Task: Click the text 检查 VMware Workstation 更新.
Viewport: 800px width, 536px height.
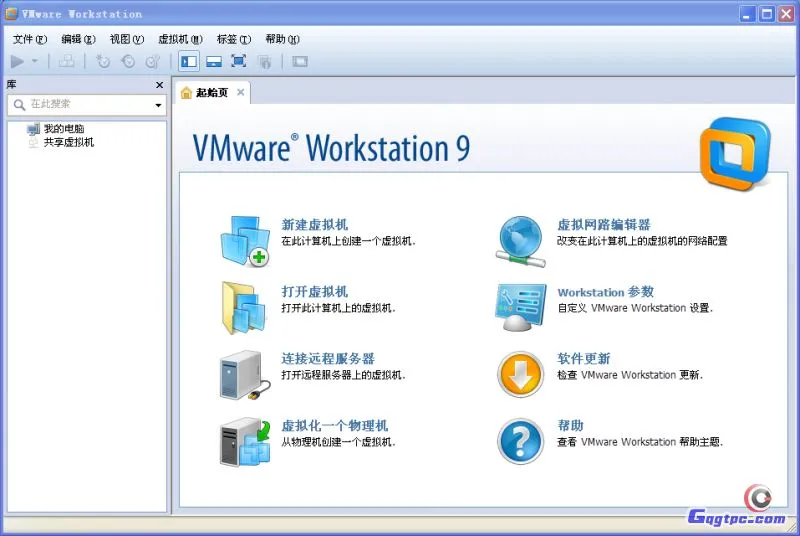Action: [630, 375]
